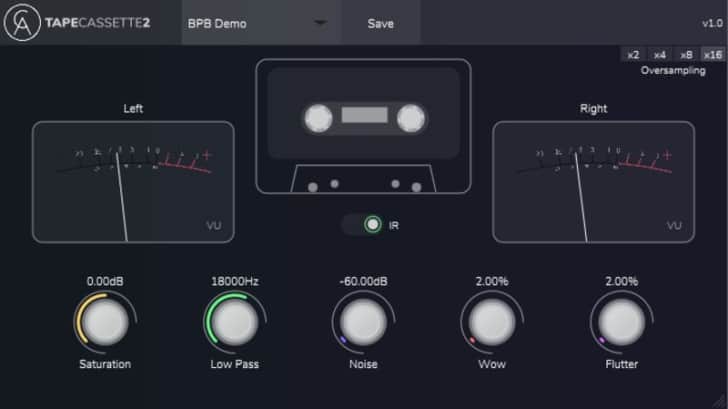The width and height of the screenshot is (728, 409).
Task: Set oversampling to x2
Action: (633, 55)
